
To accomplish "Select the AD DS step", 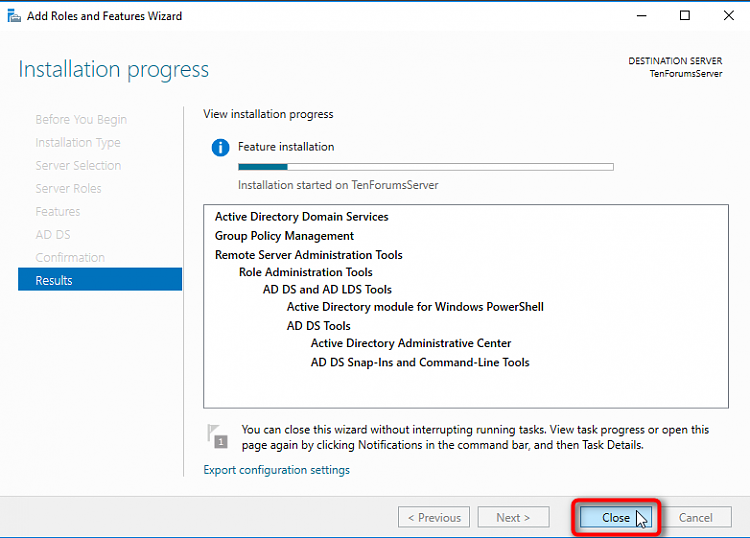I will coord(53,235).
